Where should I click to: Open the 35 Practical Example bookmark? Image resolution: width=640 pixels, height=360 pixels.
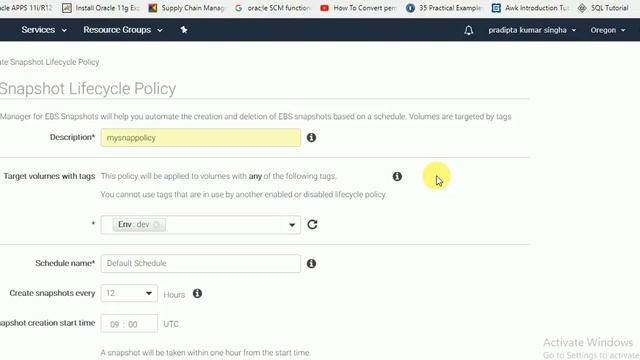[444, 8]
